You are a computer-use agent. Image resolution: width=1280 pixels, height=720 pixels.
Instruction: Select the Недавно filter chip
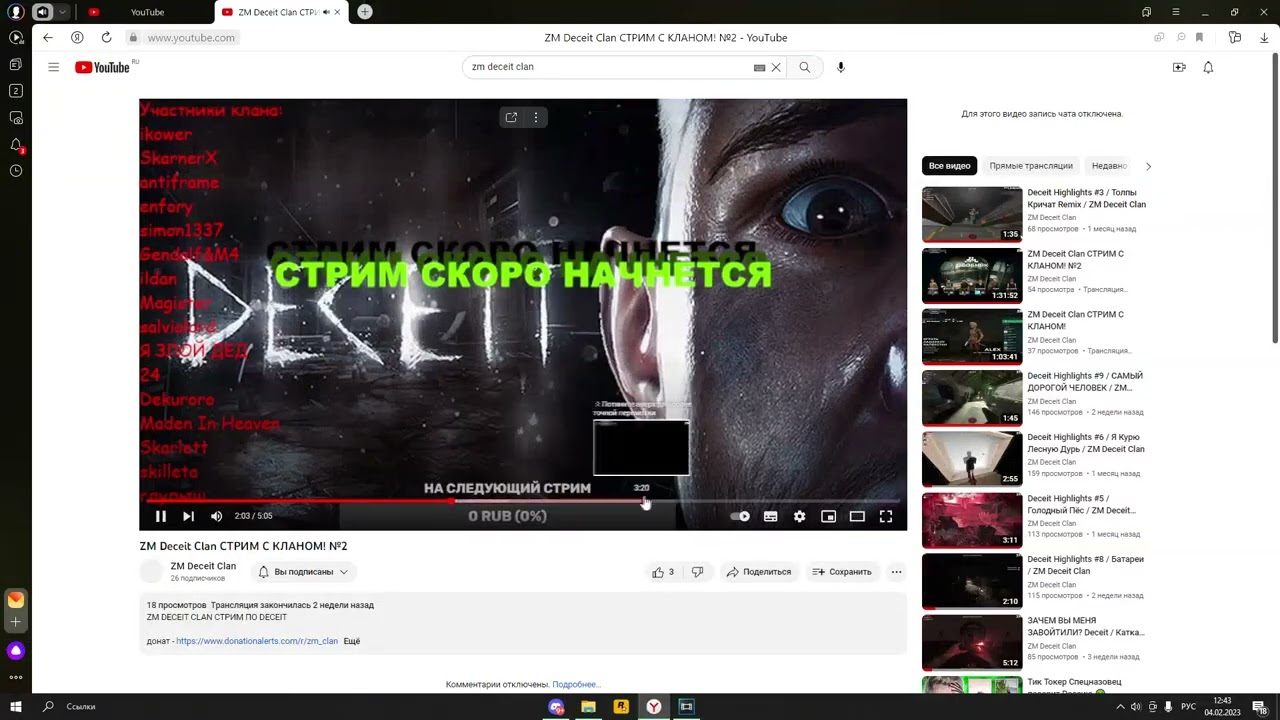click(1109, 166)
